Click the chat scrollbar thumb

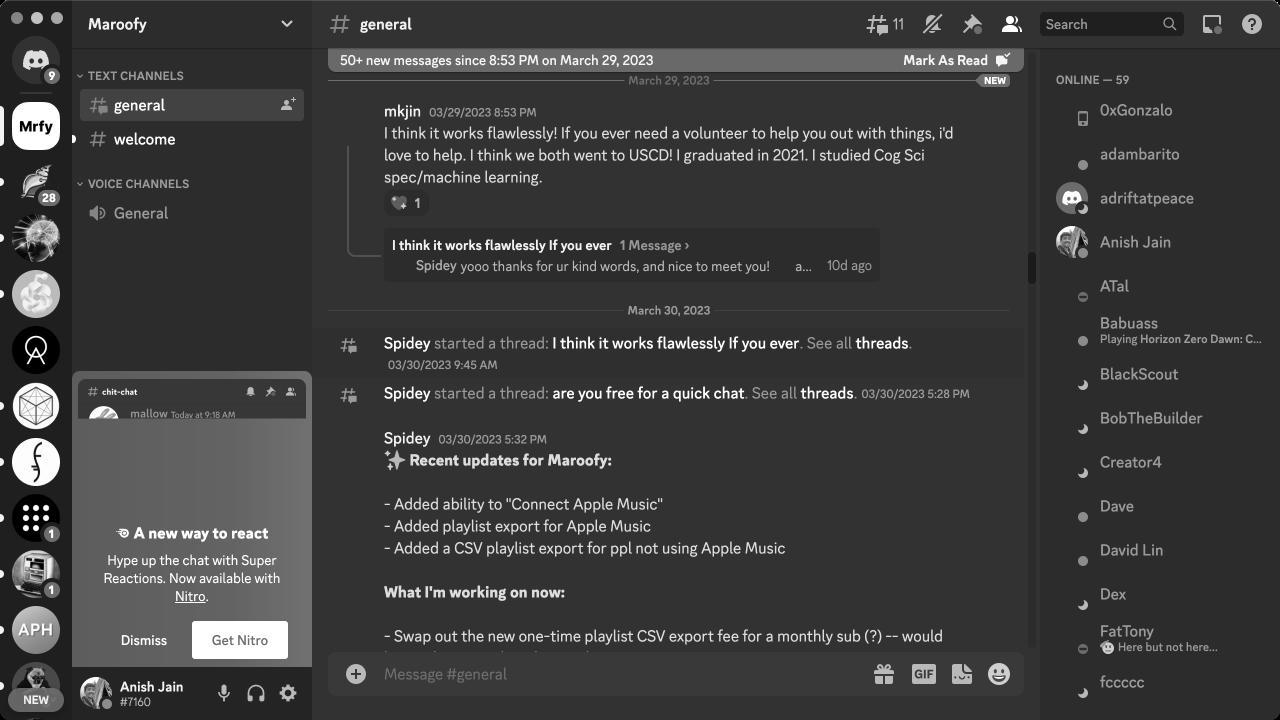pyautogui.click(x=1032, y=268)
